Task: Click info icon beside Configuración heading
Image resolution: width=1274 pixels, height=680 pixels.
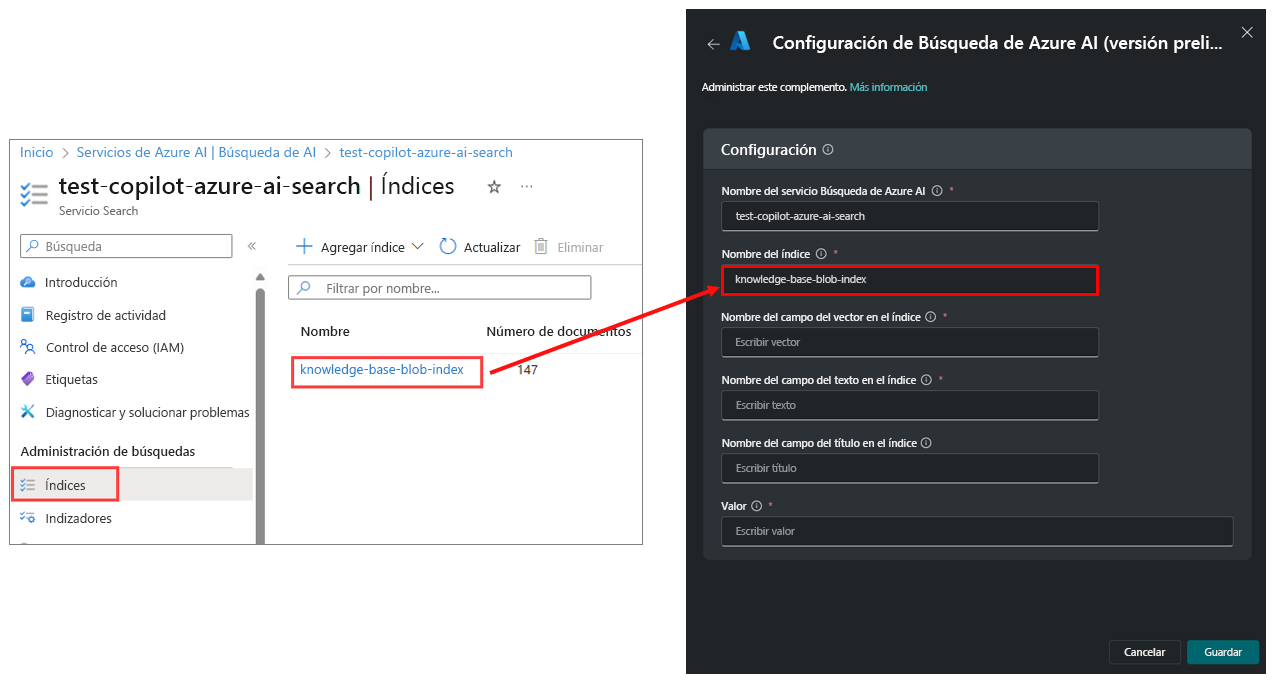Action: [828, 149]
